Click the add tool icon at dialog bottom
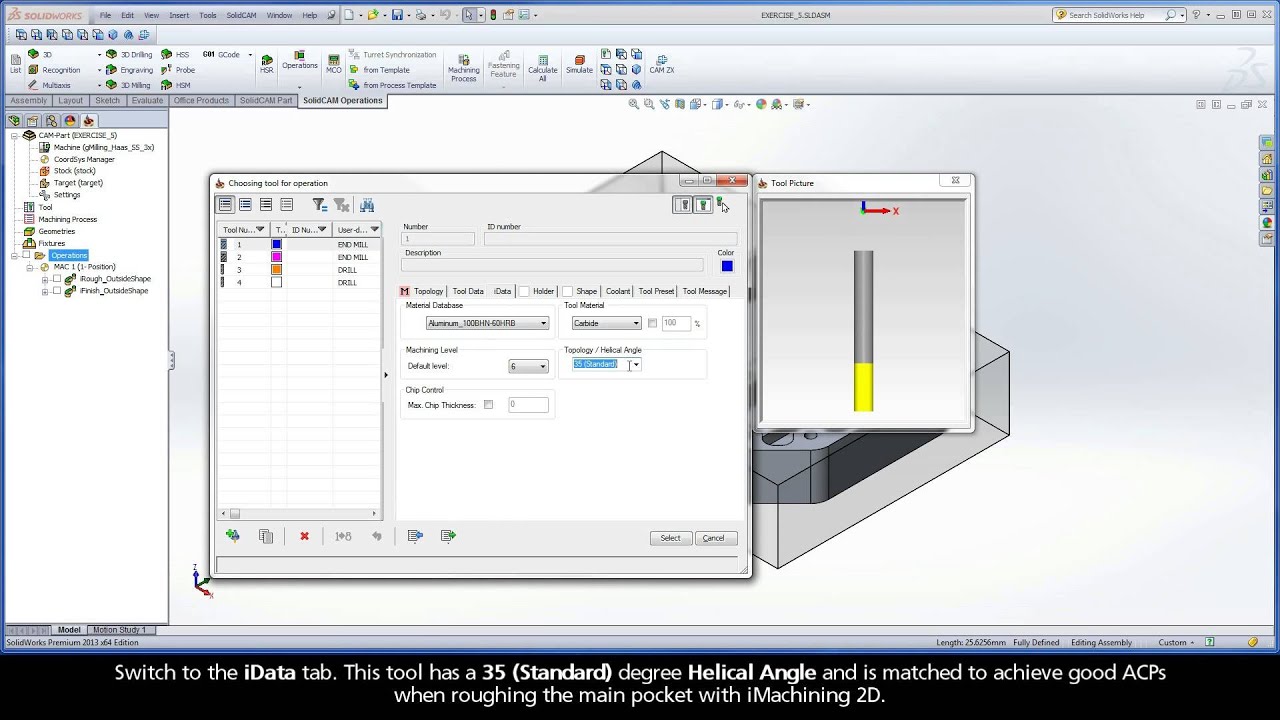The height and width of the screenshot is (720, 1280). [x=233, y=536]
